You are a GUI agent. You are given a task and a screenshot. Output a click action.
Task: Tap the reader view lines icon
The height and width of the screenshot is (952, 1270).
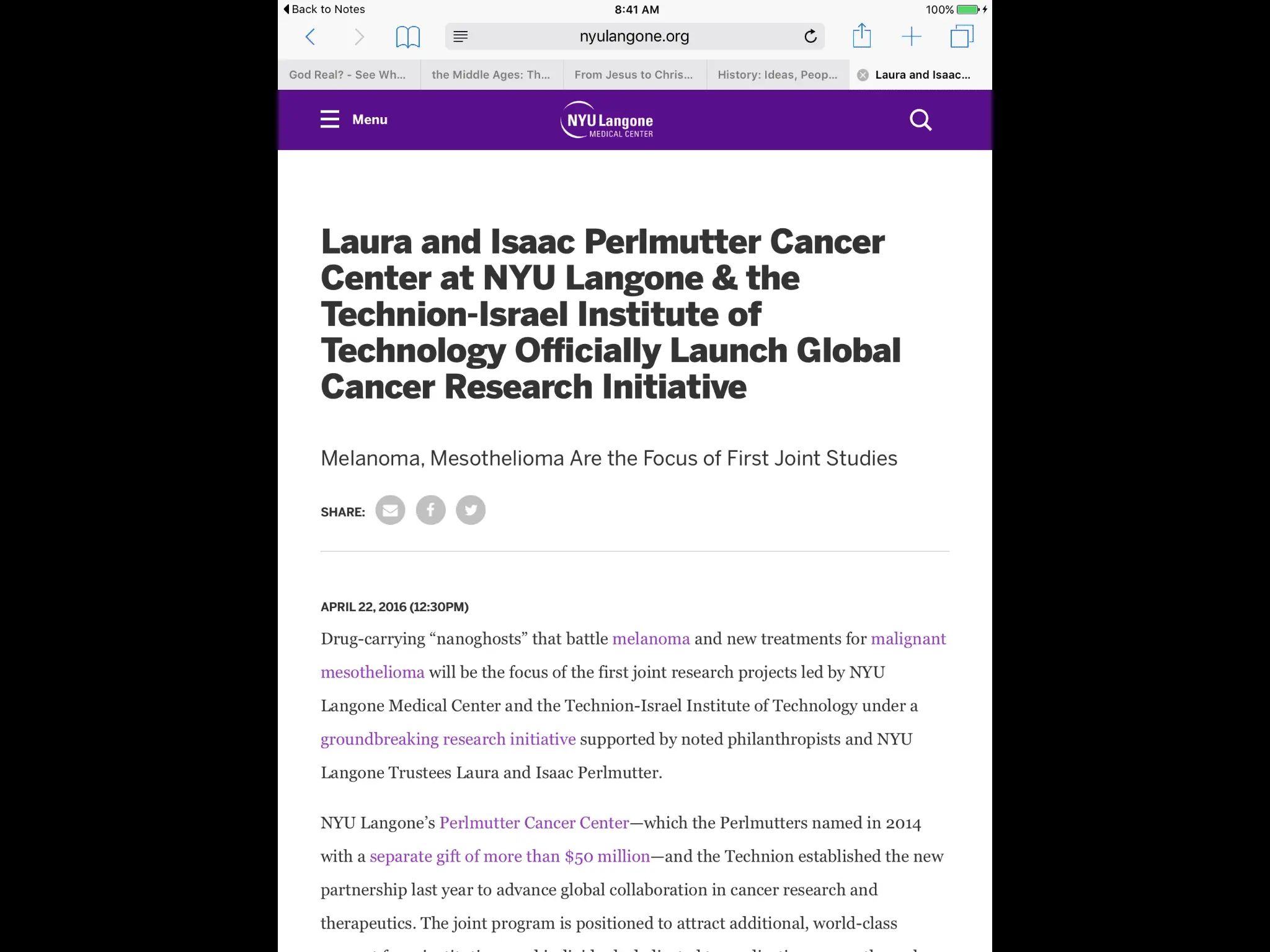coord(460,37)
